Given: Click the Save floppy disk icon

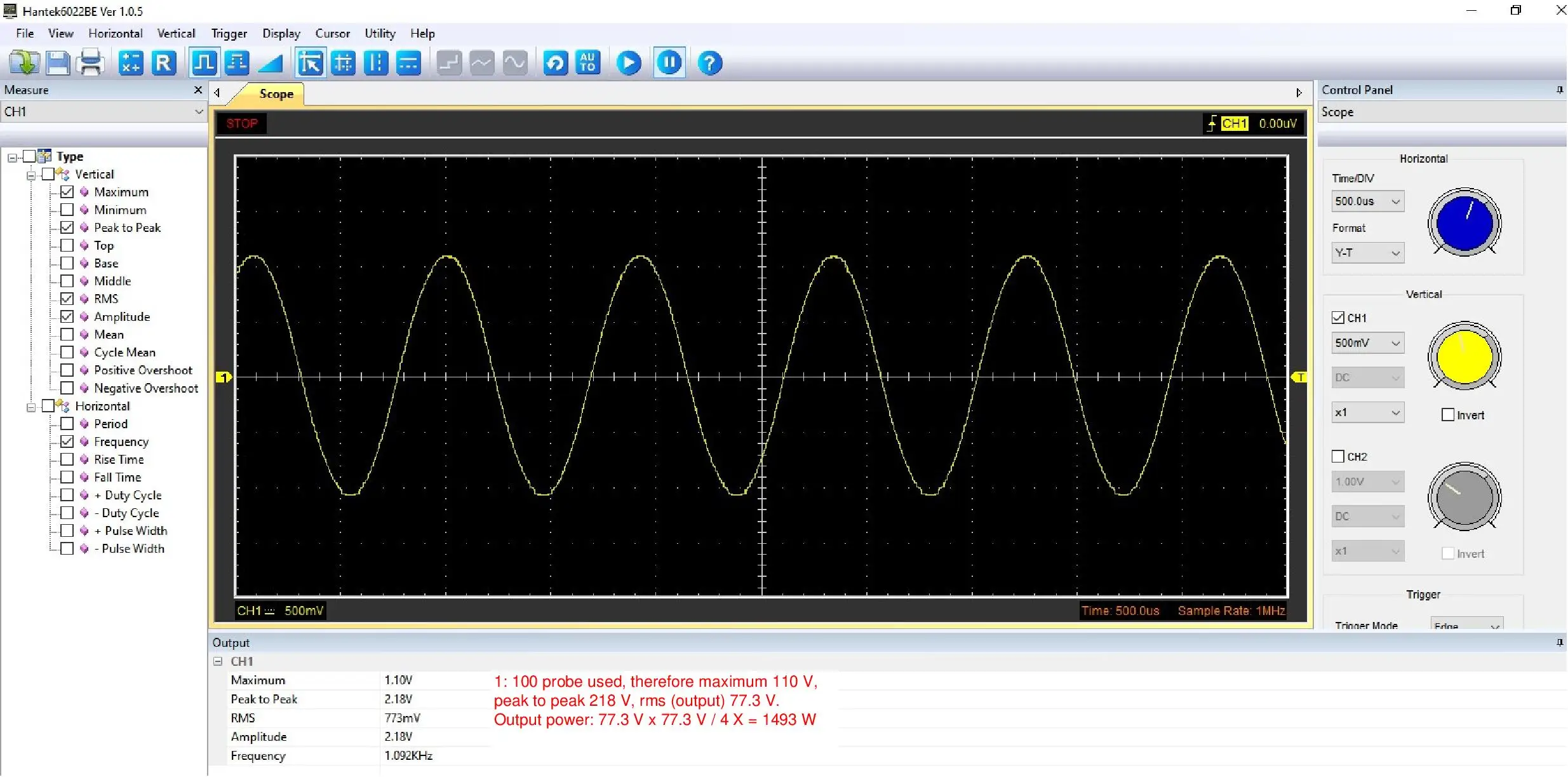Looking at the screenshot, I should pyautogui.click(x=57, y=63).
